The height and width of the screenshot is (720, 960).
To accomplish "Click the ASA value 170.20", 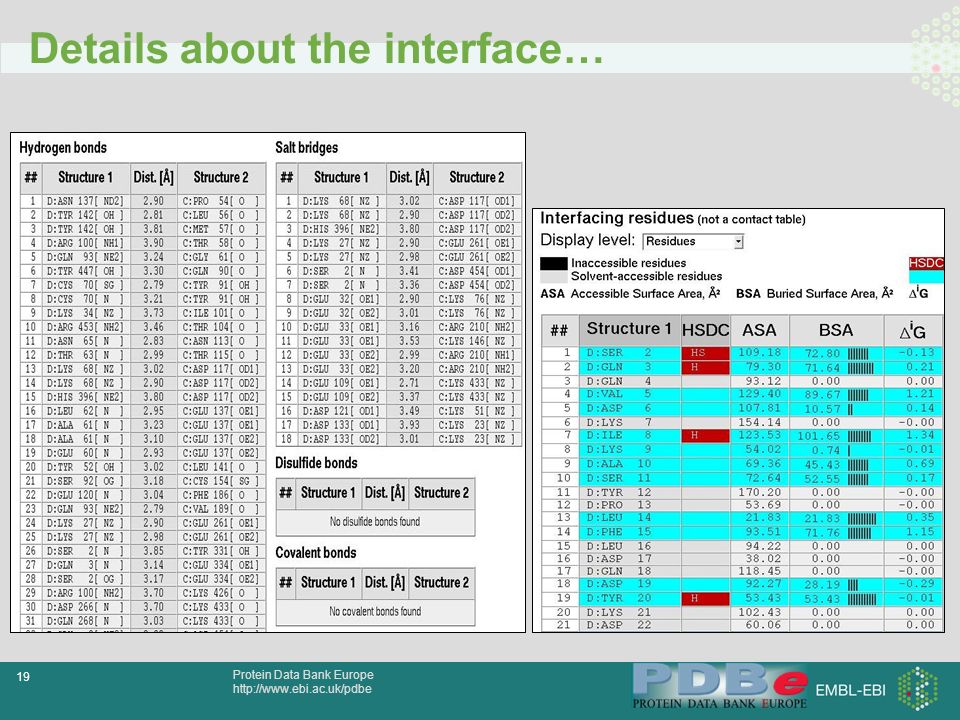I will [760, 492].
